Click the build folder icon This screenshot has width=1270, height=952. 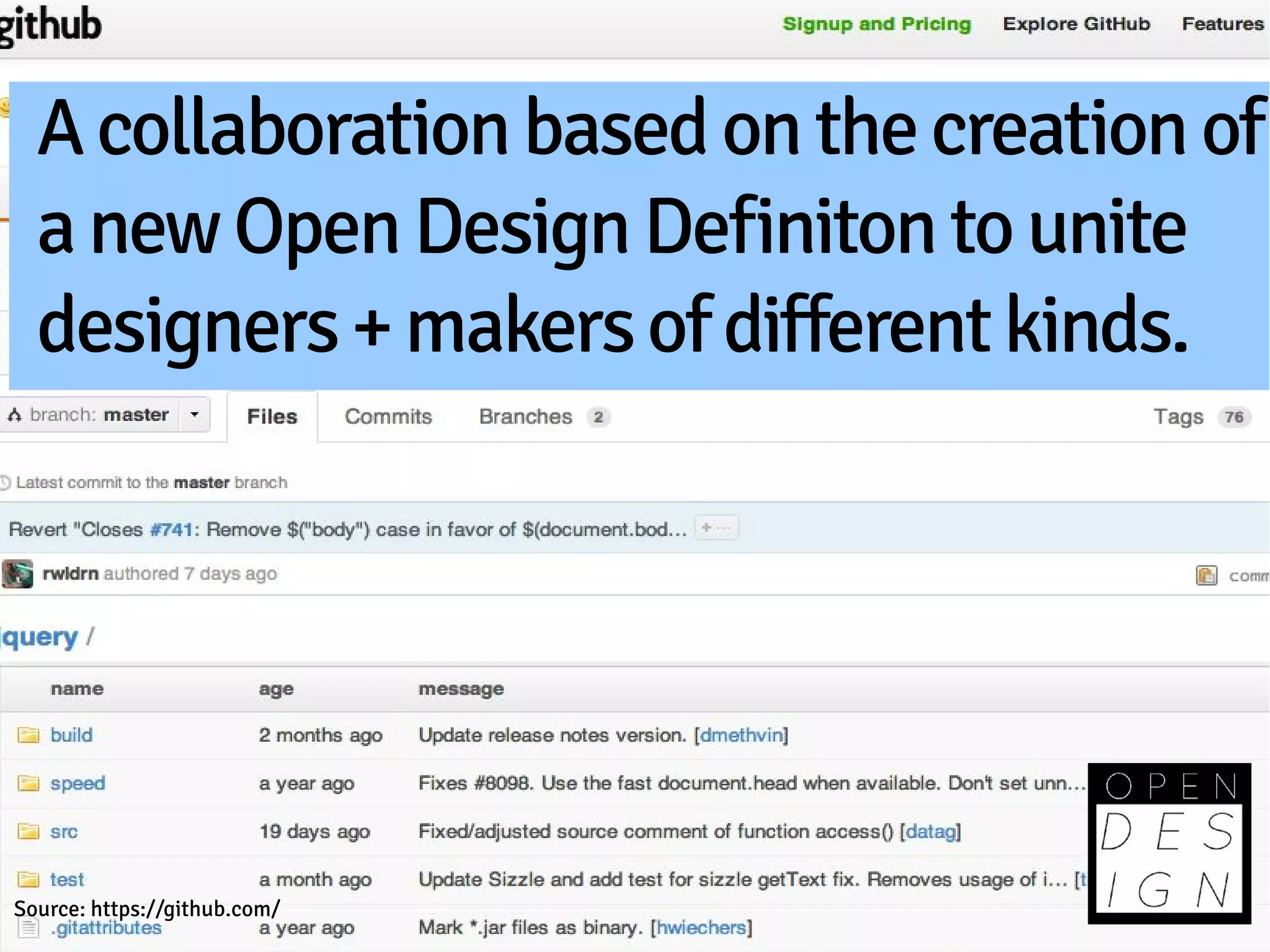pos(28,735)
